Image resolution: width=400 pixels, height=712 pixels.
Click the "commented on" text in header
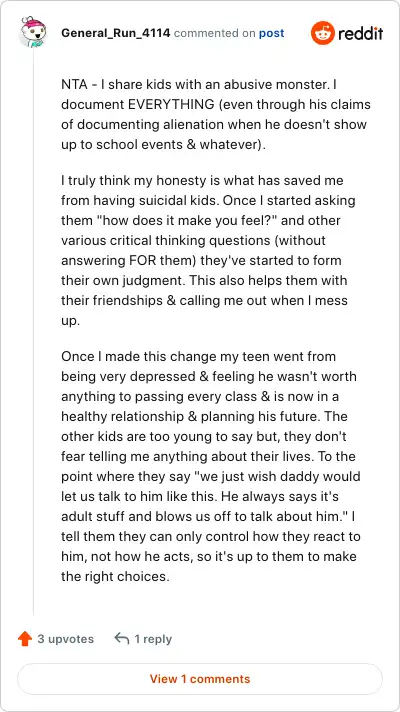(215, 33)
